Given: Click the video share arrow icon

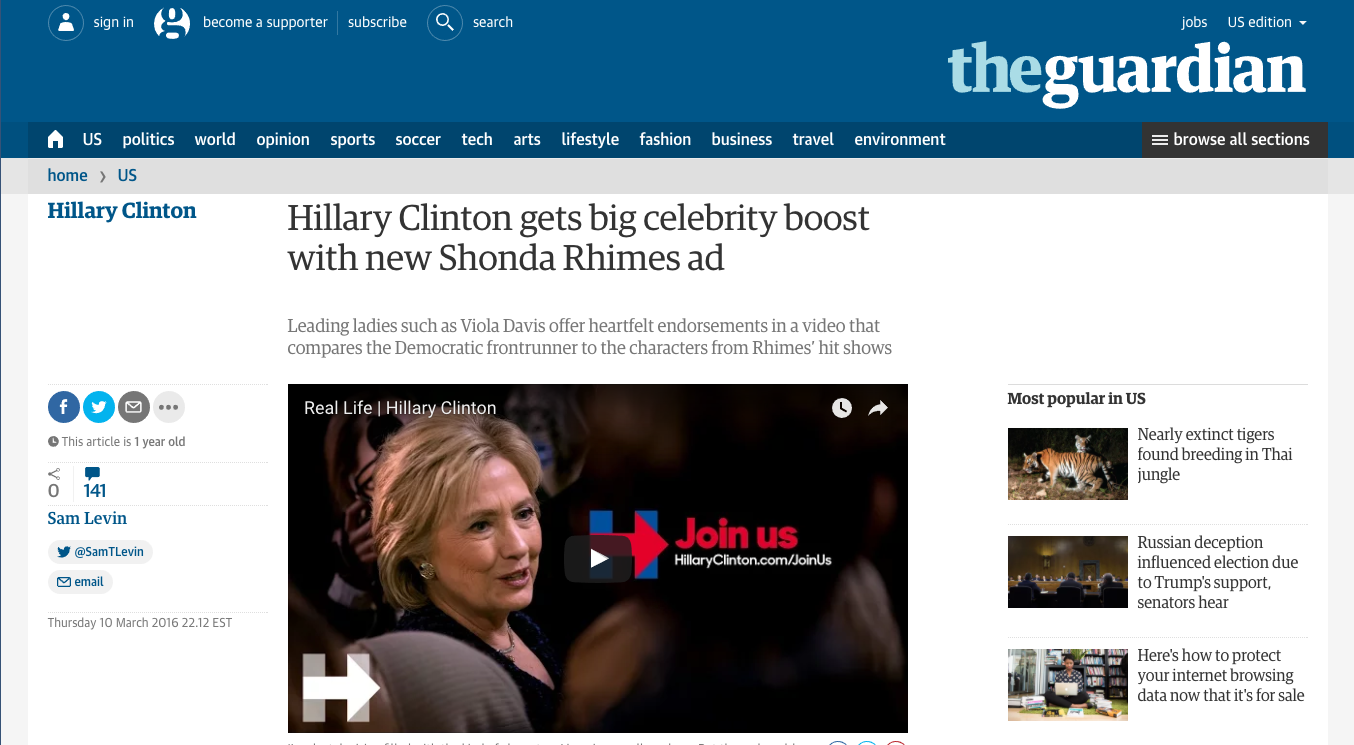Looking at the screenshot, I should [878, 408].
